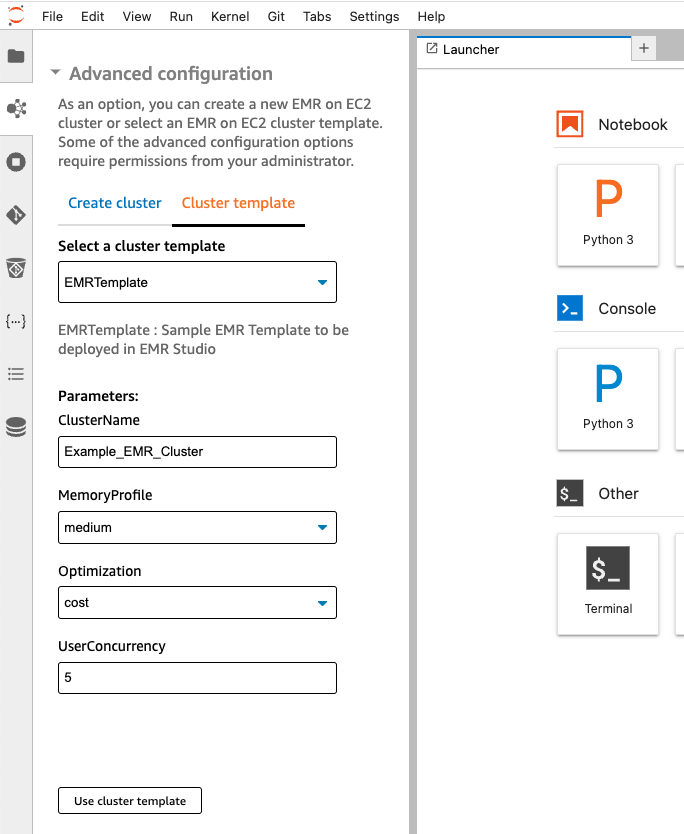
Task: Launch a Terminal from the Other section
Action: tap(607, 584)
